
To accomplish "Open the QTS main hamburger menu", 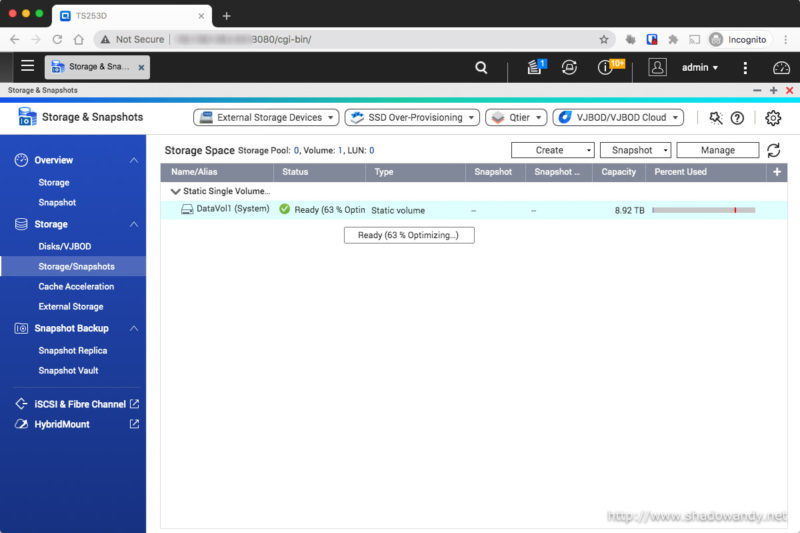I will click(27, 67).
